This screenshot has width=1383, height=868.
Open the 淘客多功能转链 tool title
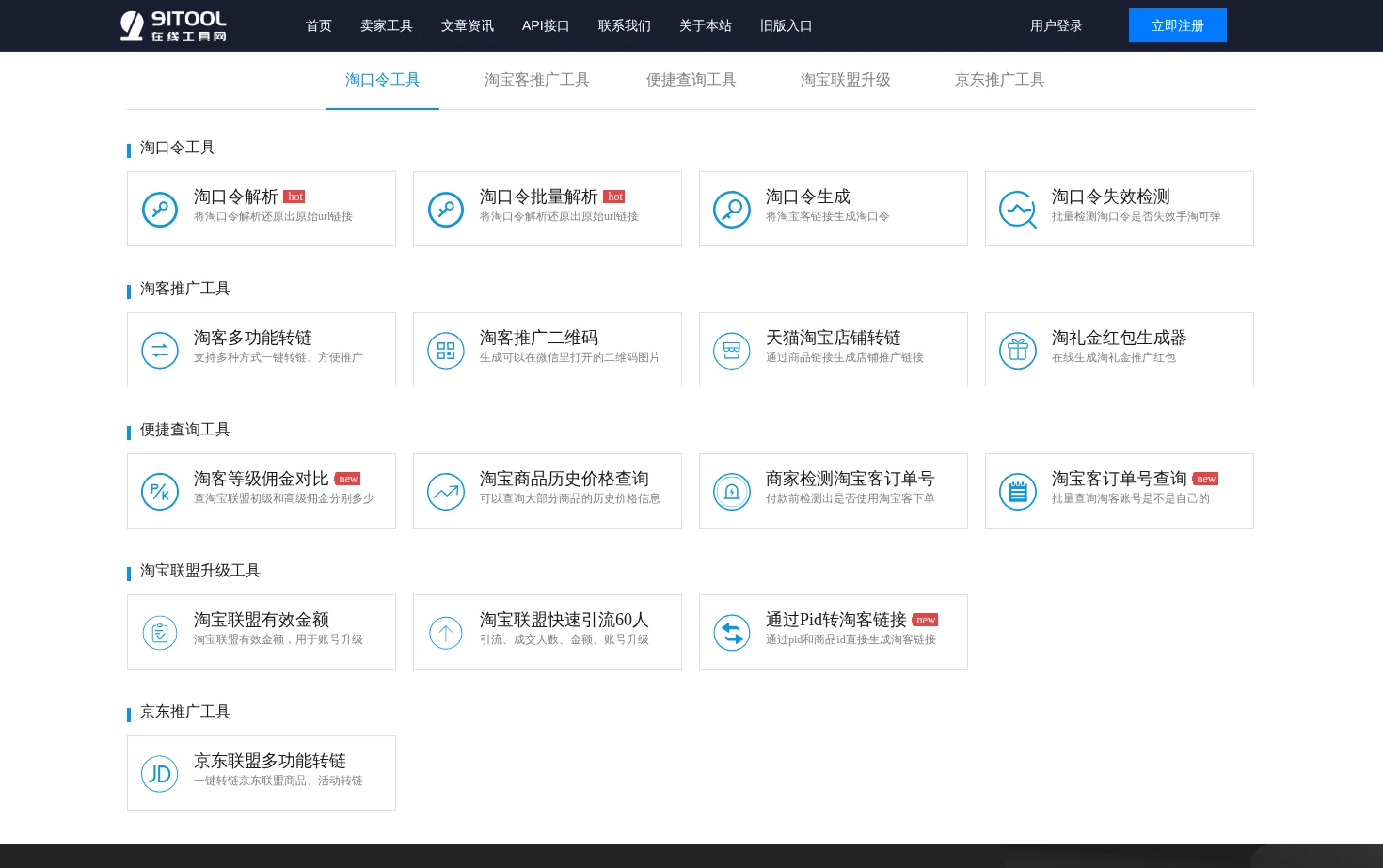point(253,338)
